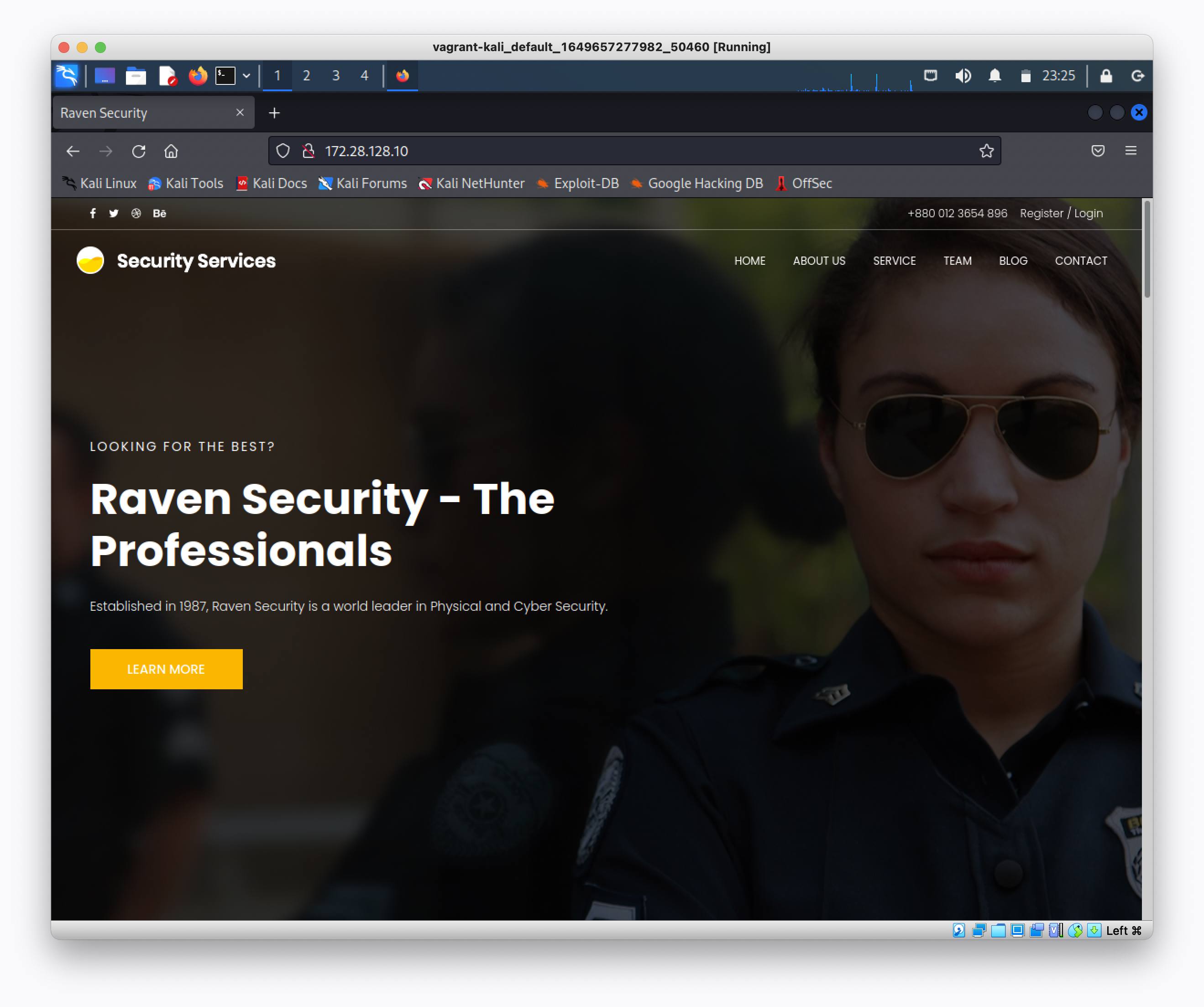Open Raven Security's Twitter page
Screen dimensions: 1204x1007
click(x=114, y=213)
